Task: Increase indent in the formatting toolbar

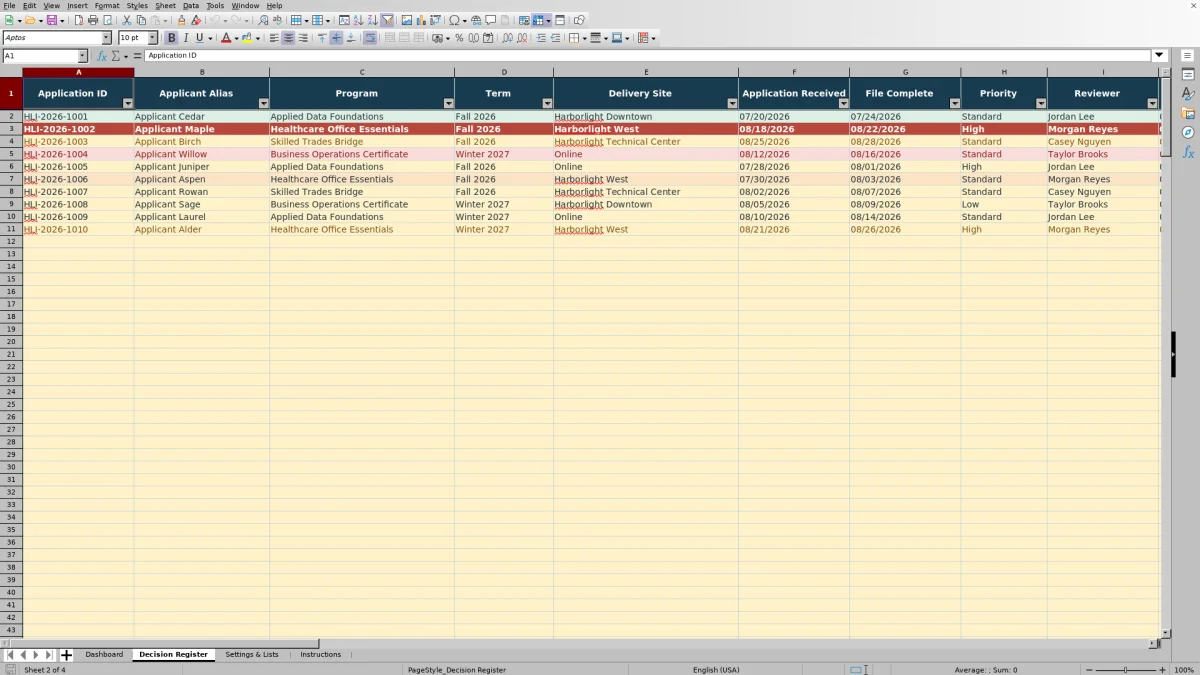Action: (x=541, y=38)
